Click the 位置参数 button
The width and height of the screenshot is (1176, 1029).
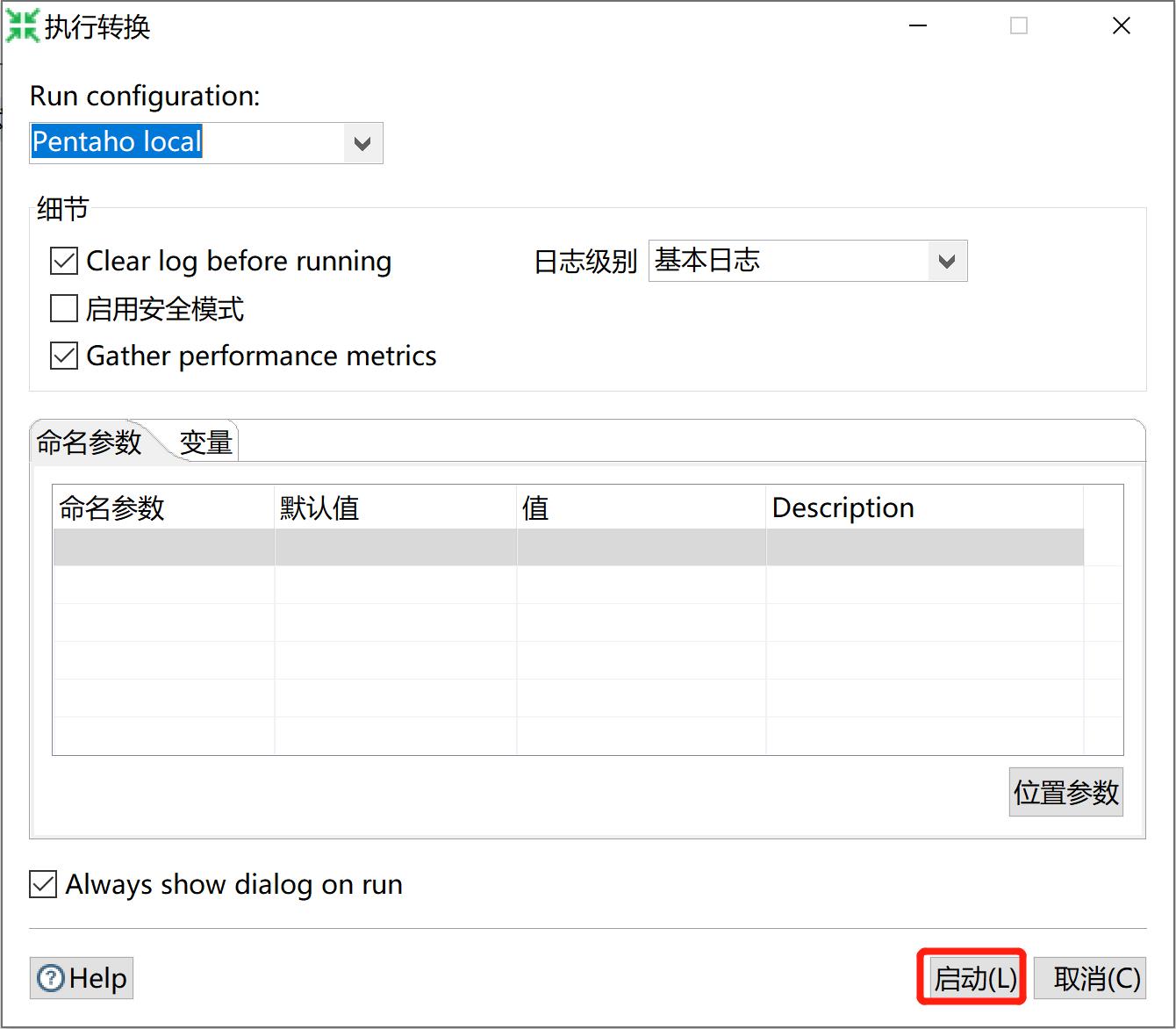click(x=1066, y=793)
